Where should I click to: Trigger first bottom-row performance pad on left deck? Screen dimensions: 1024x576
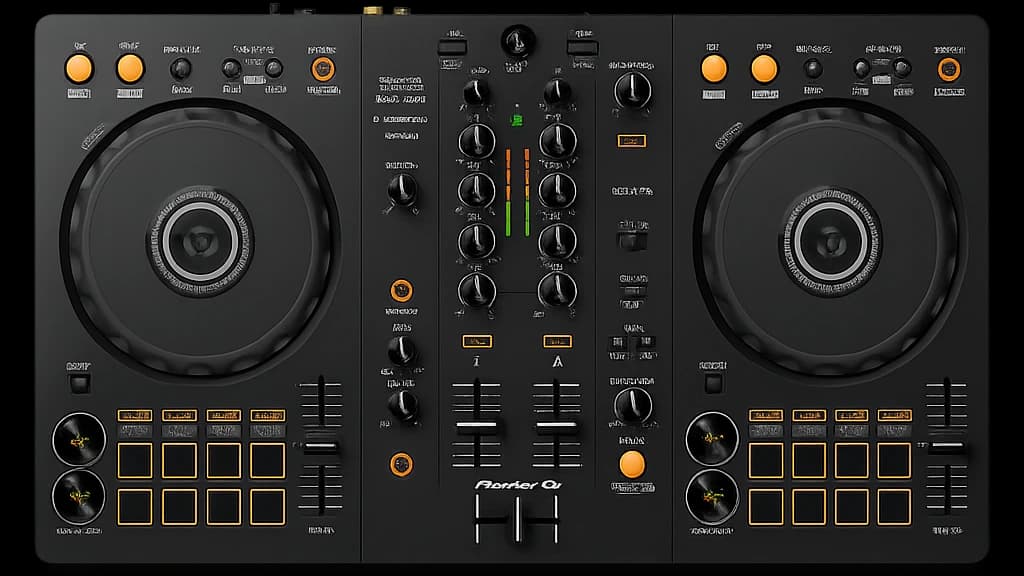pos(135,507)
